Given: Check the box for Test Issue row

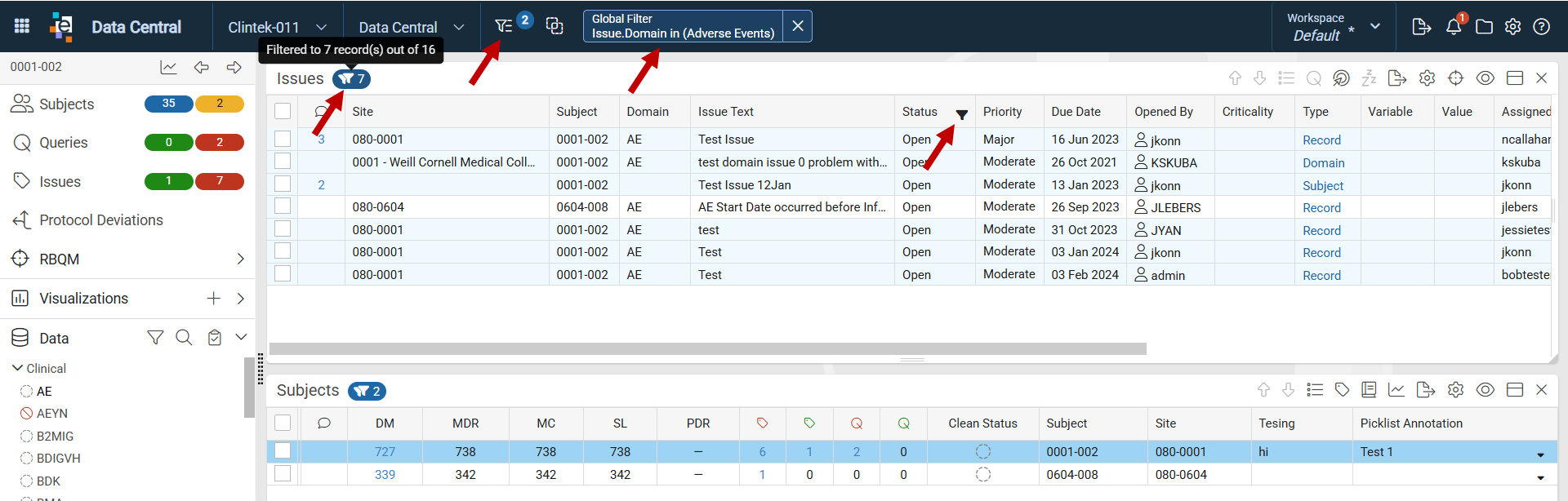Looking at the screenshot, I should [283, 139].
